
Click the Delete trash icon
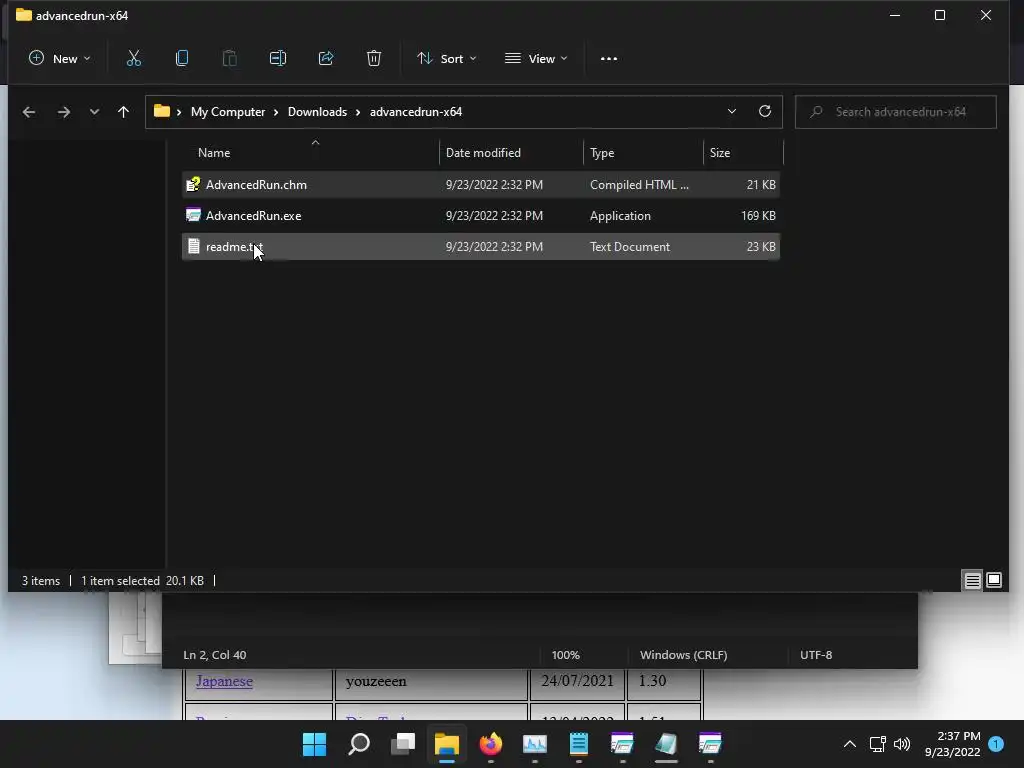point(374,59)
